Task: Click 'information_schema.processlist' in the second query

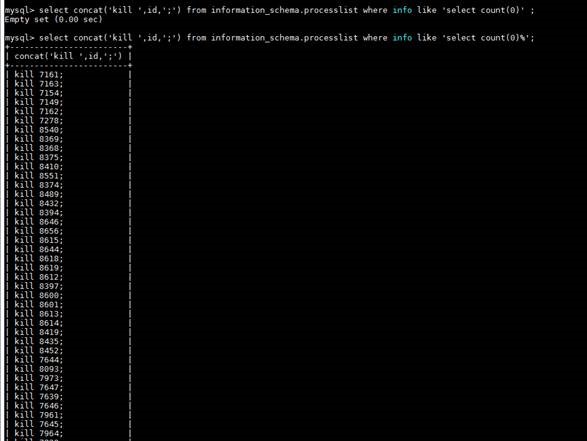Action: [284, 38]
